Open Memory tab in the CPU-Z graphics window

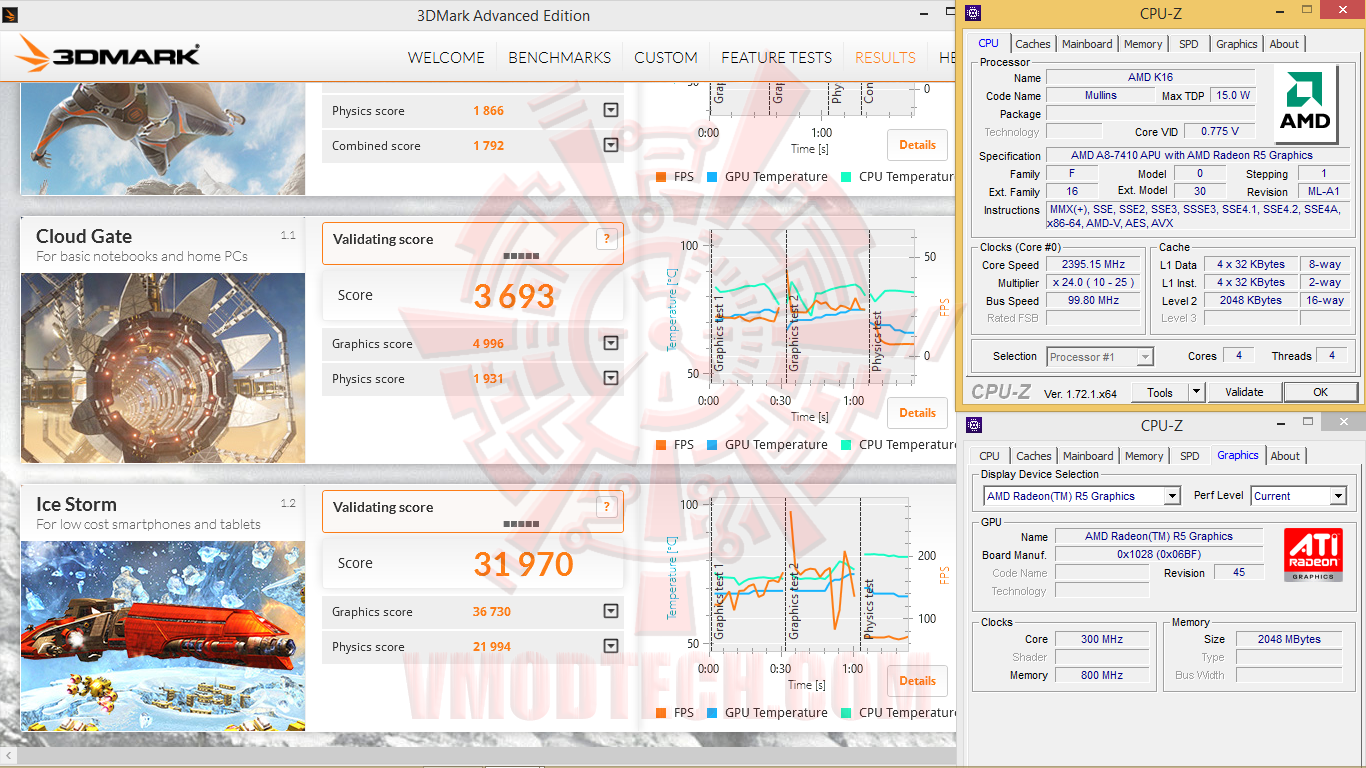click(x=1144, y=456)
